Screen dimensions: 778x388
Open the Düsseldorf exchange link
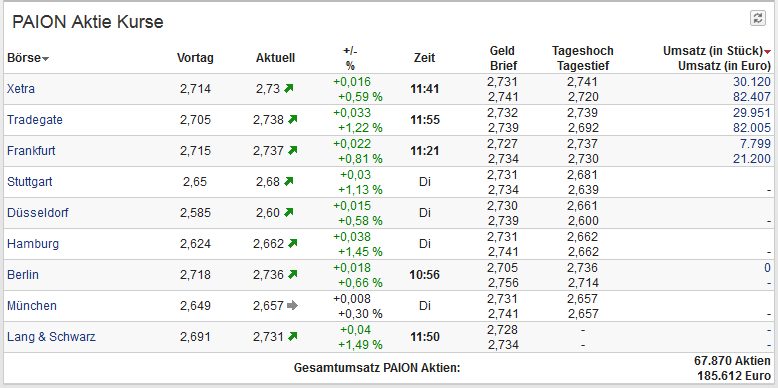38,213
